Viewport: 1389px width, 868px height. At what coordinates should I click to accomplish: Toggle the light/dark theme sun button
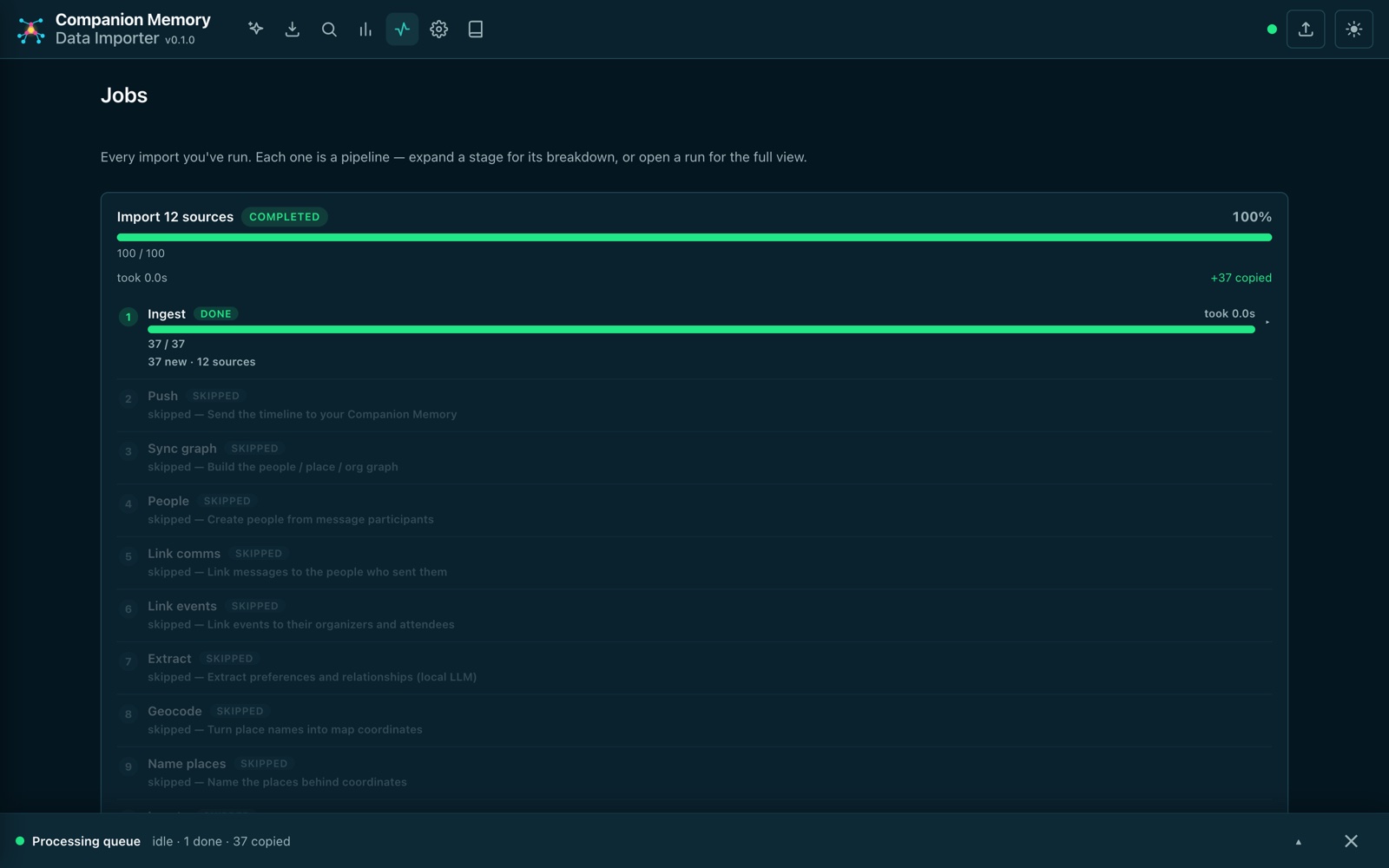click(1353, 30)
